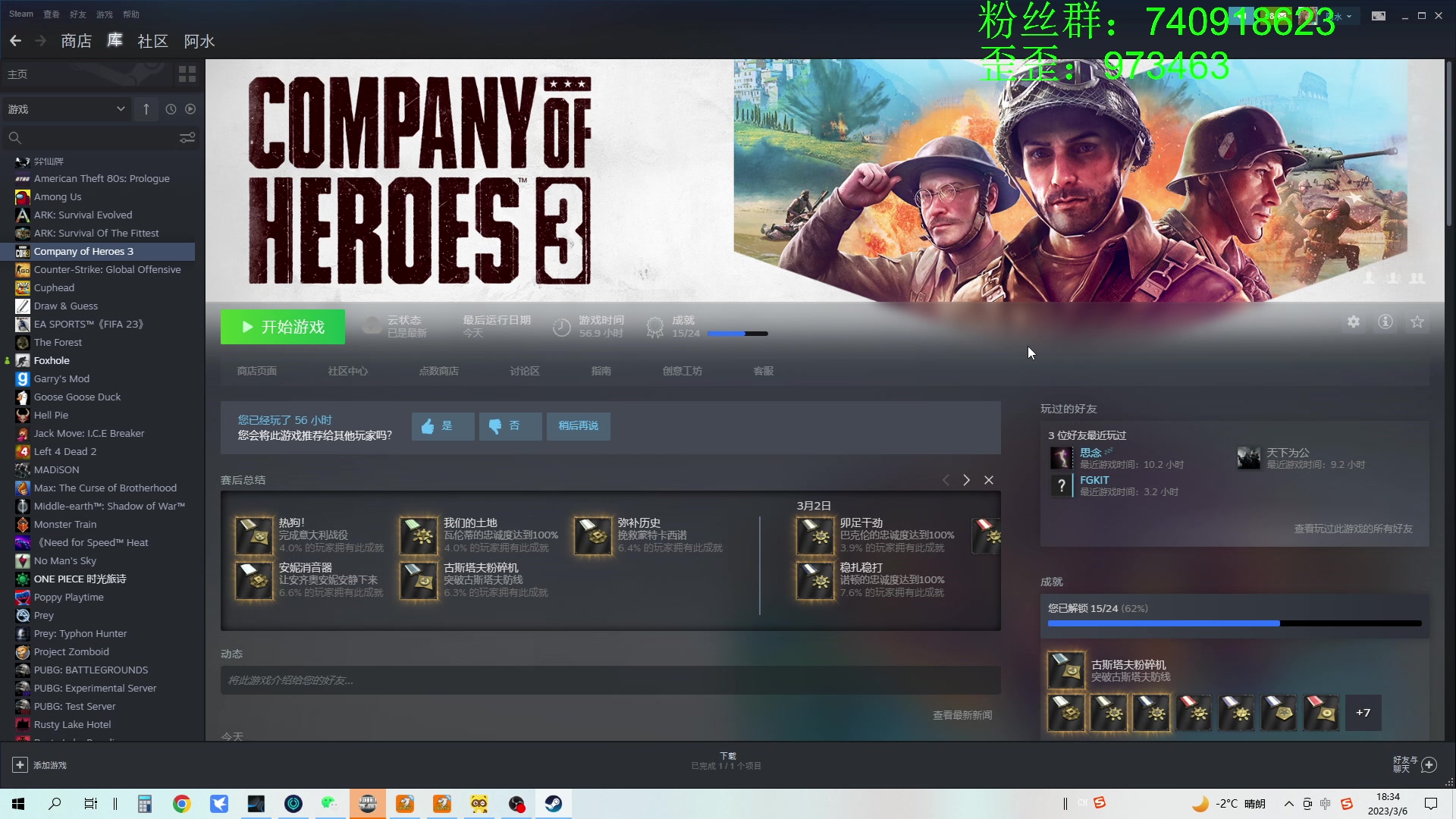Dismiss the 赛后总结 panel
Image resolution: width=1456 pixels, height=819 pixels.
point(989,480)
